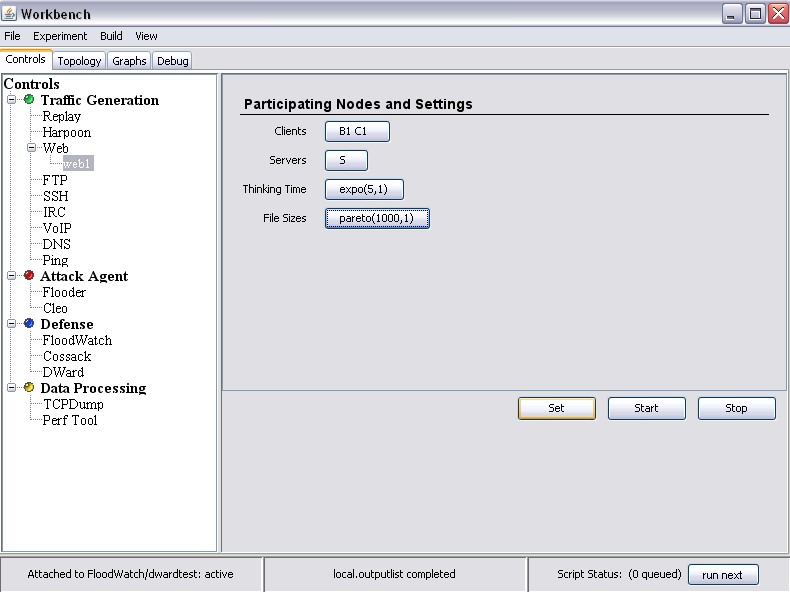The width and height of the screenshot is (790, 592).
Task: Open the Experiment menu
Action: coord(60,36)
